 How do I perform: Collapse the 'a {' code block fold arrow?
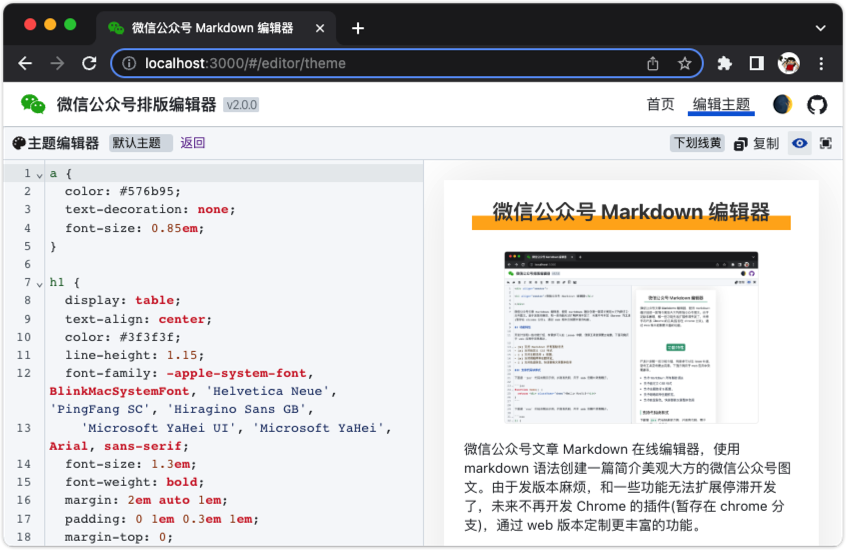point(39,175)
